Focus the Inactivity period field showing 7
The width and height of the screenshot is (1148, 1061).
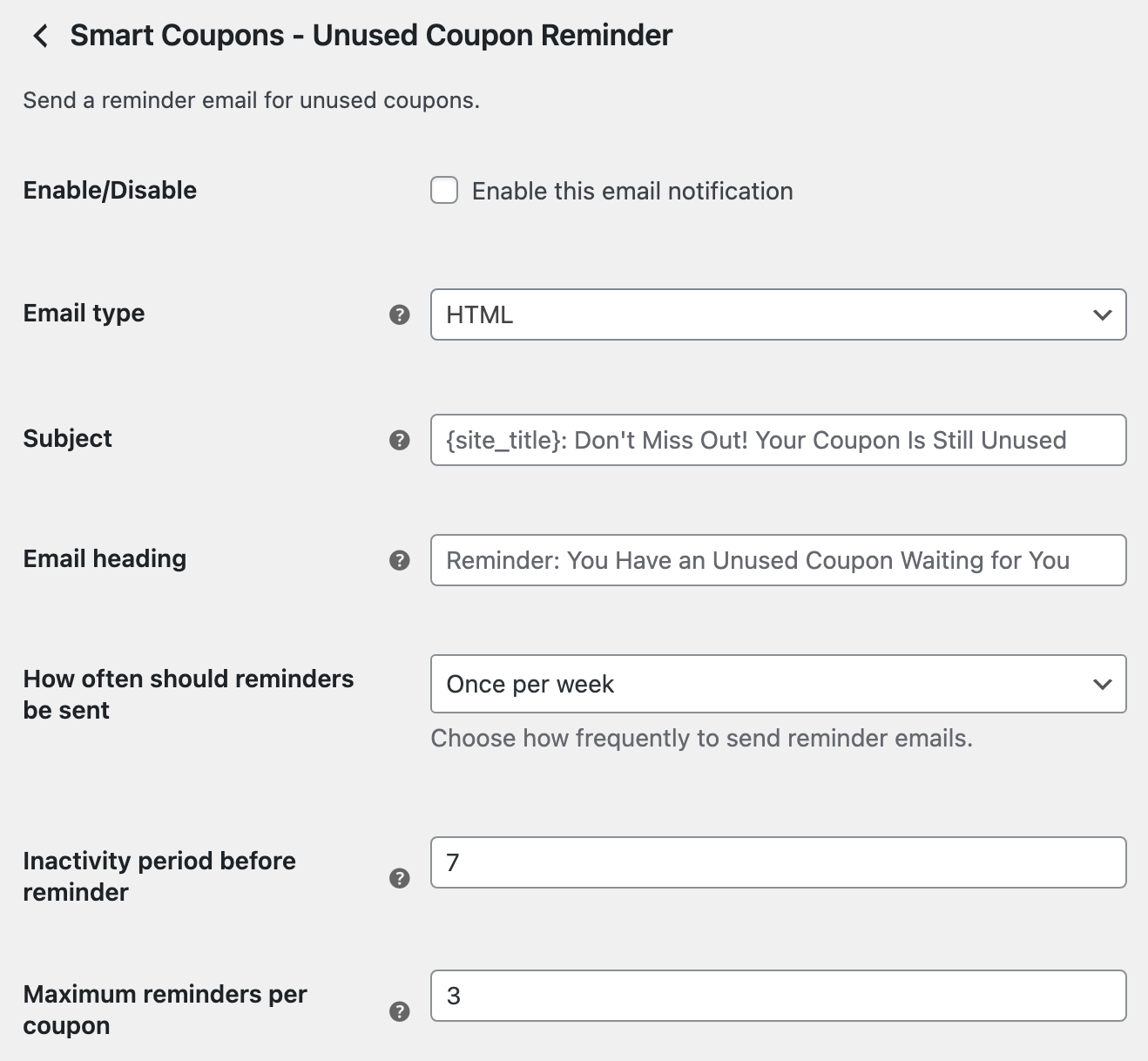pyautogui.click(x=778, y=862)
